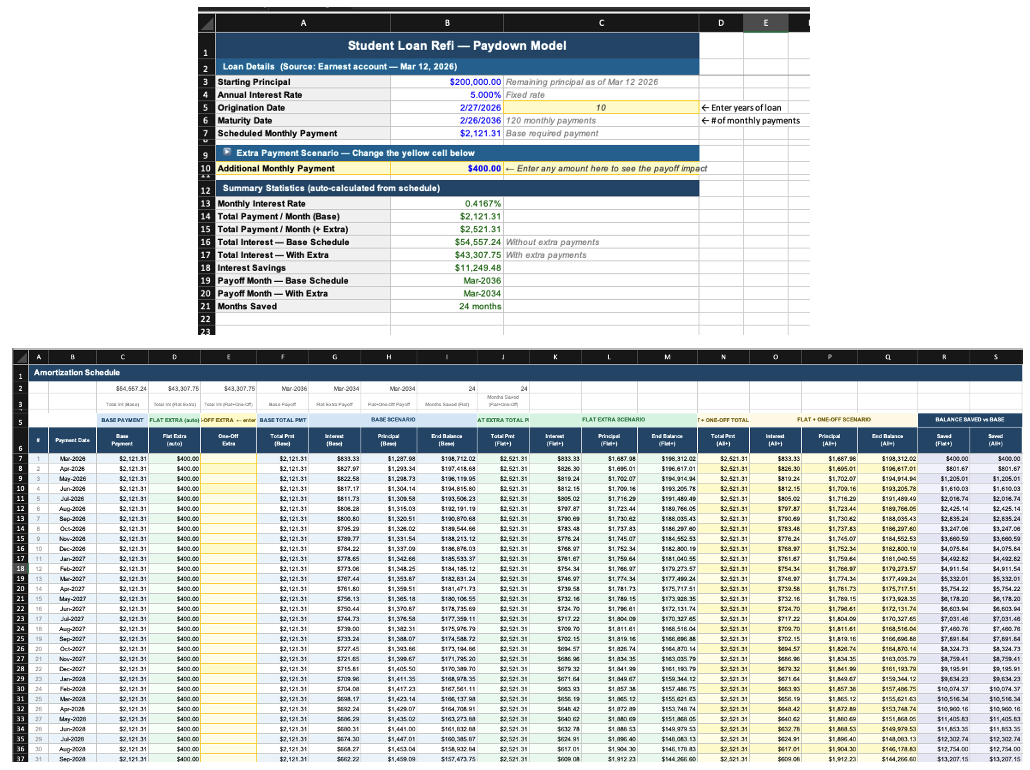The image size is (1030, 770).
Task: Select $54,557.24 total interest in Amortization Schedule row 2
Action: [x=122, y=388]
